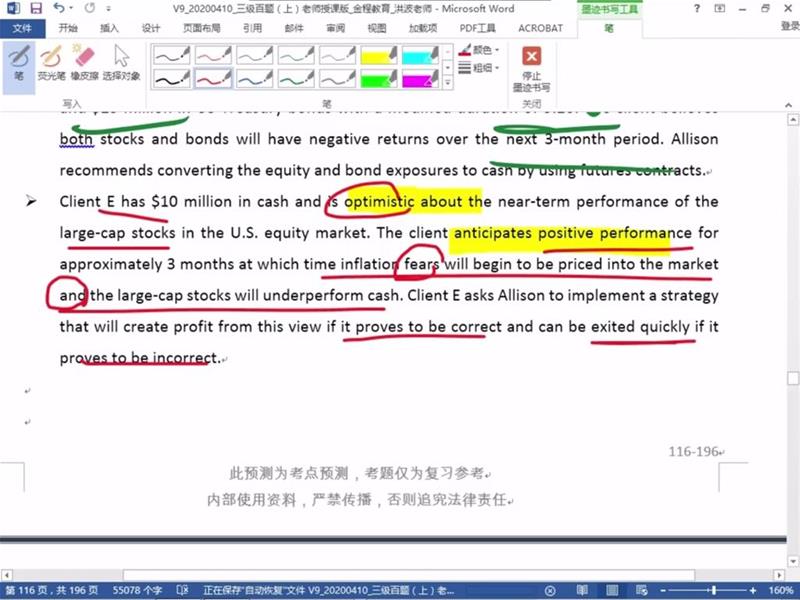This screenshot has width=800, height=600.
Task: Open ribbon display options button
Action: [719, 8]
